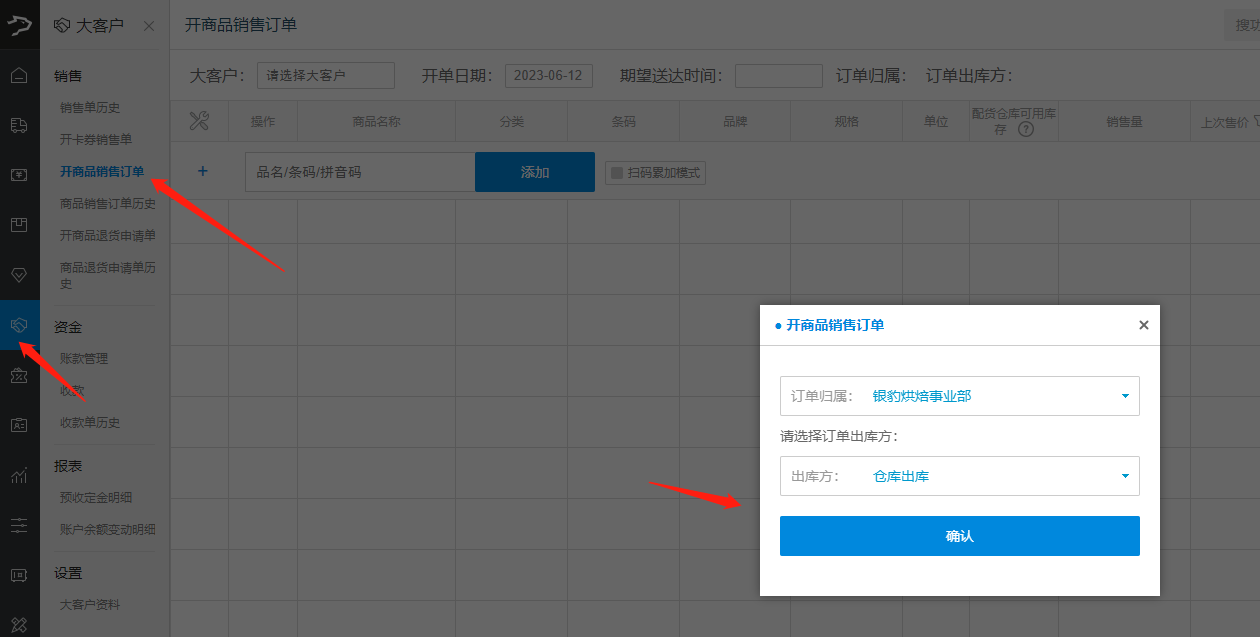Open the delivery truck icon in sidebar

coord(19,125)
